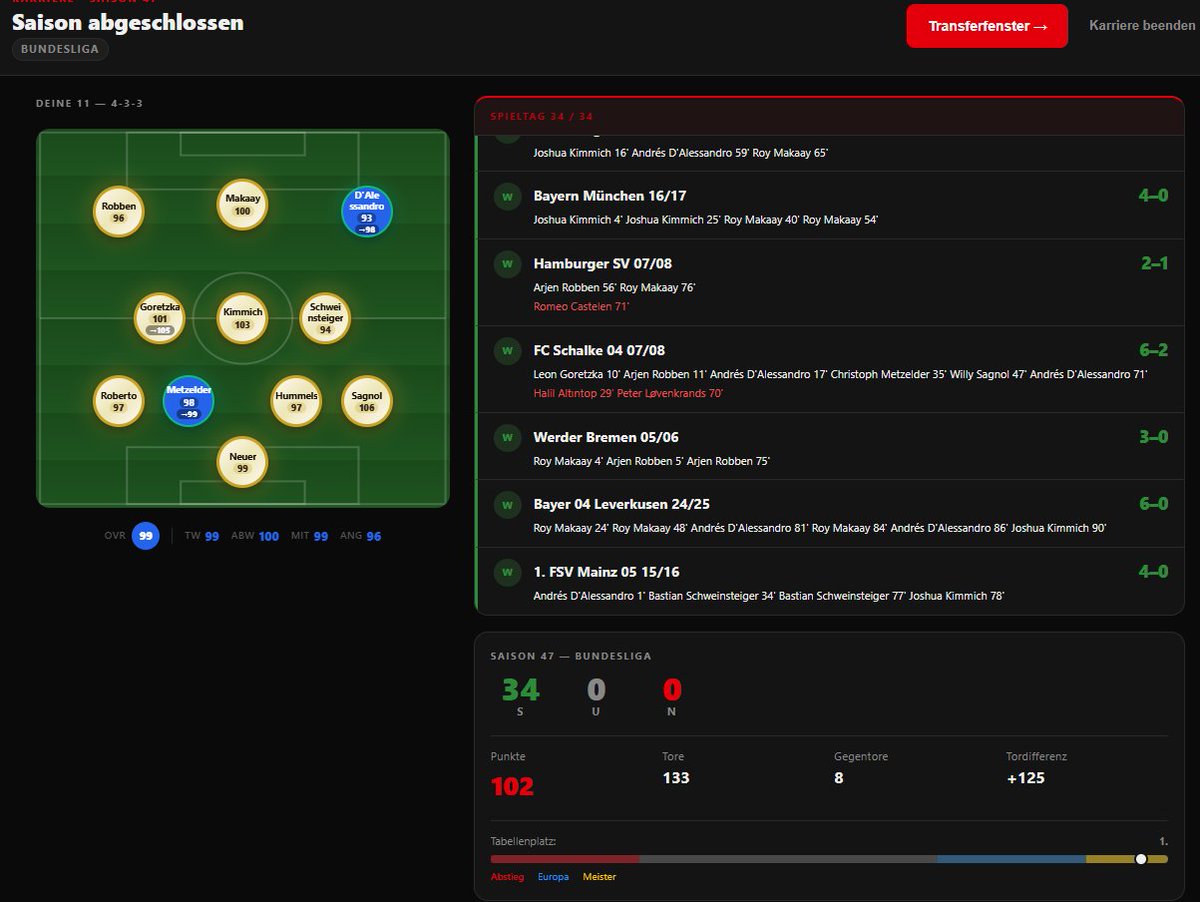Open Bayern München 16/17 match row
1200x902 pixels.
pyautogui.click(x=830, y=206)
